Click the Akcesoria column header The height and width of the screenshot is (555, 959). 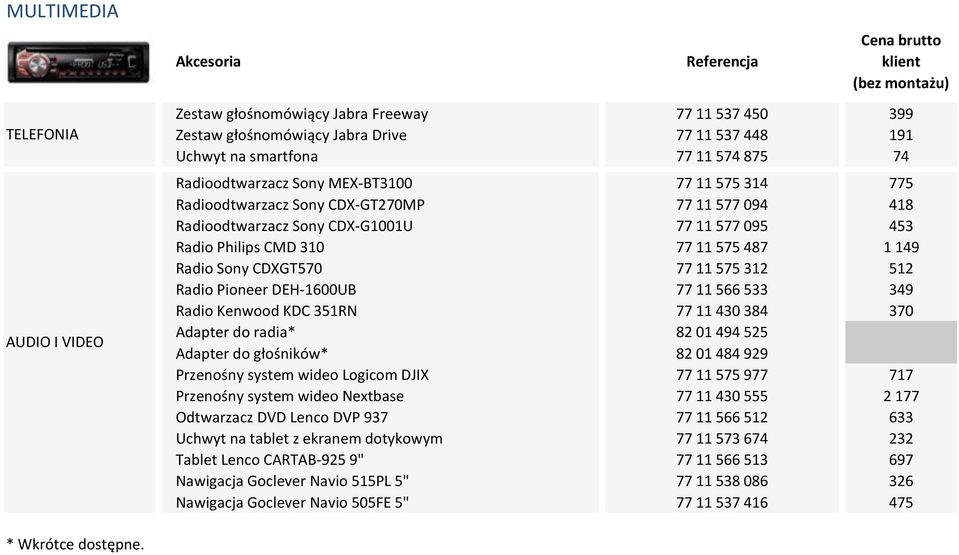(x=208, y=62)
